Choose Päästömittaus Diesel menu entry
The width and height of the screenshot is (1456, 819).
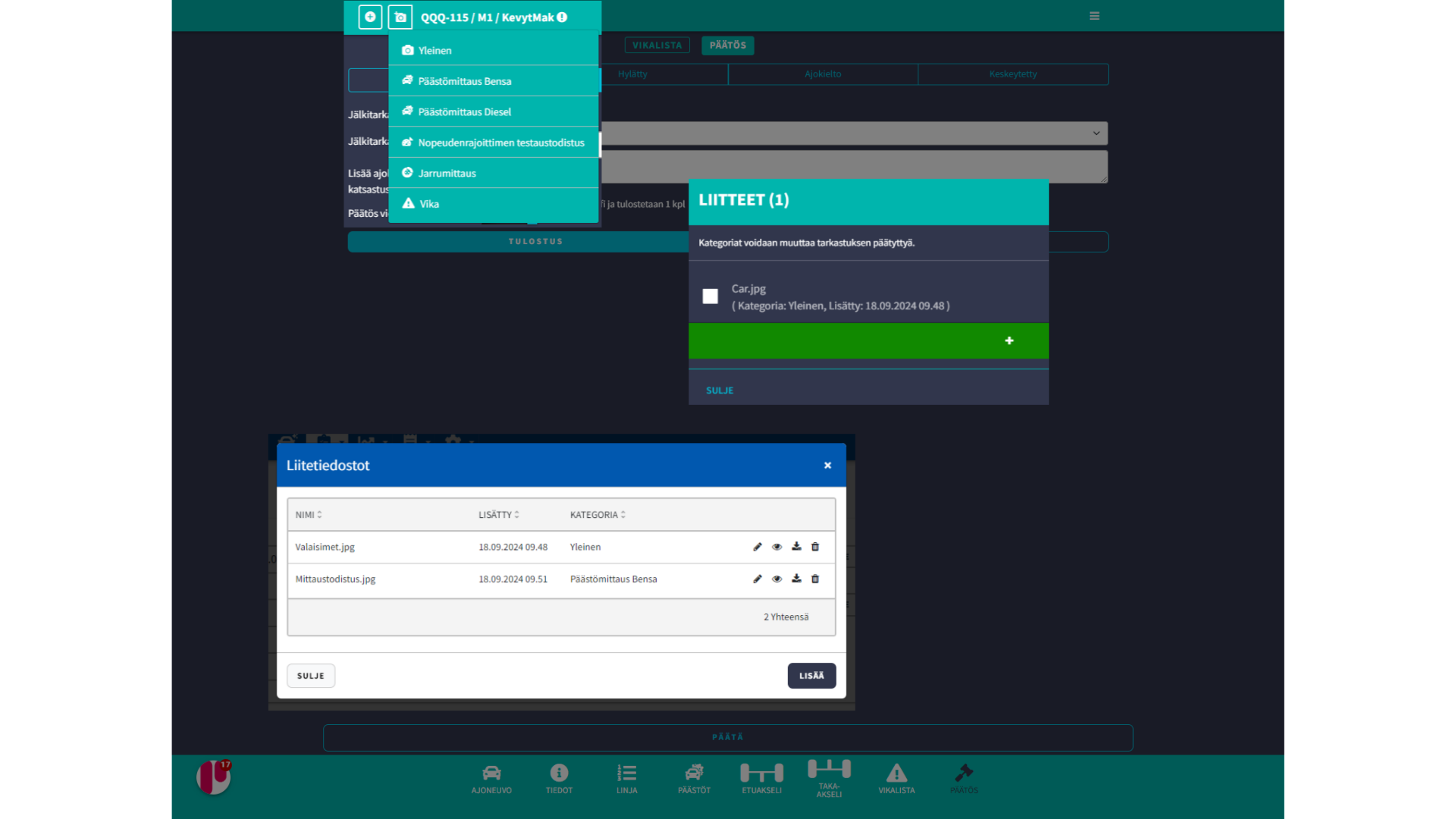tap(494, 111)
